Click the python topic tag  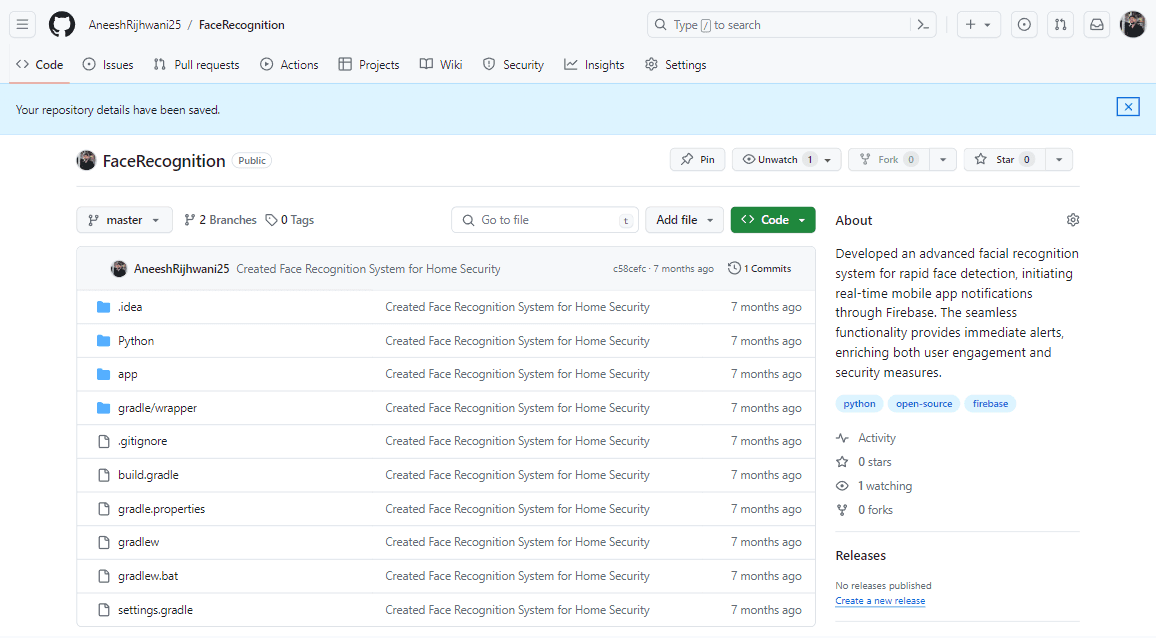tap(860, 403)
